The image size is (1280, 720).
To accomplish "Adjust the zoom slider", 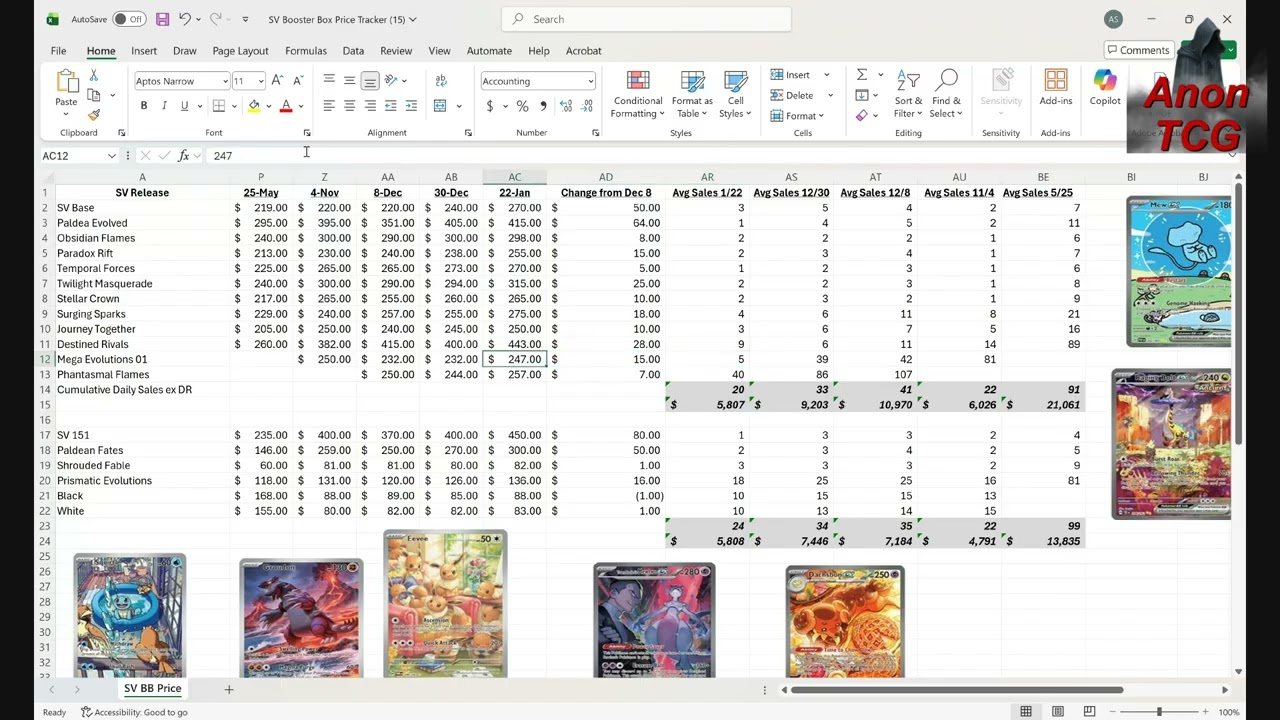I will click(x=1159, y=712).
